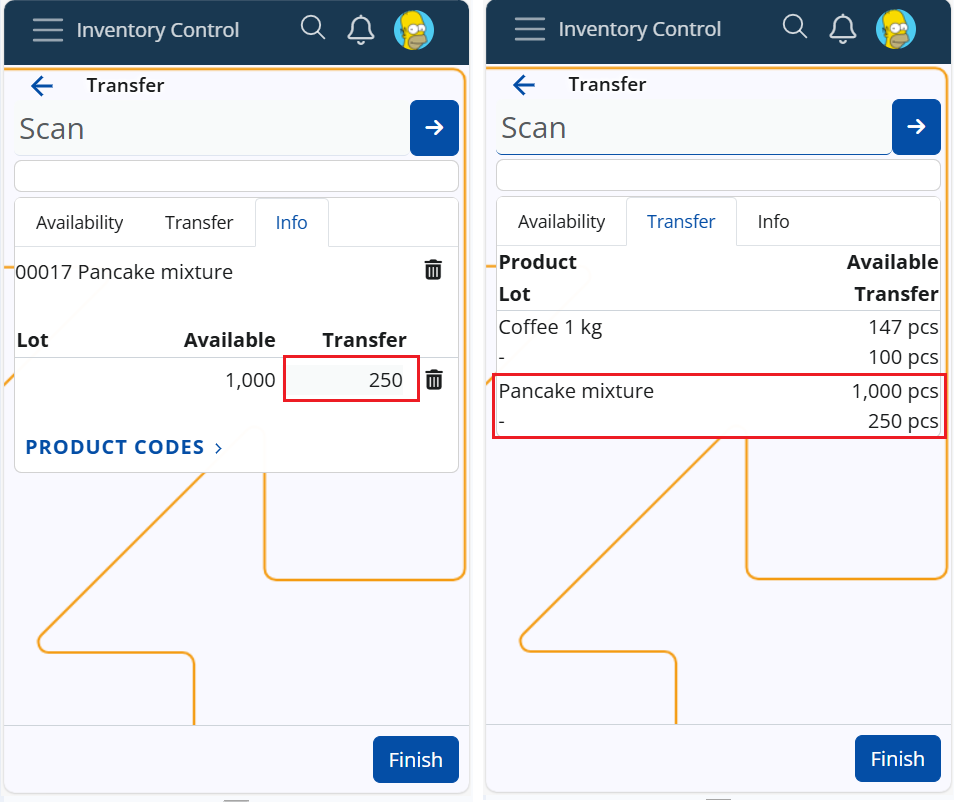Click the Homer profile avatar

[413, 29]
